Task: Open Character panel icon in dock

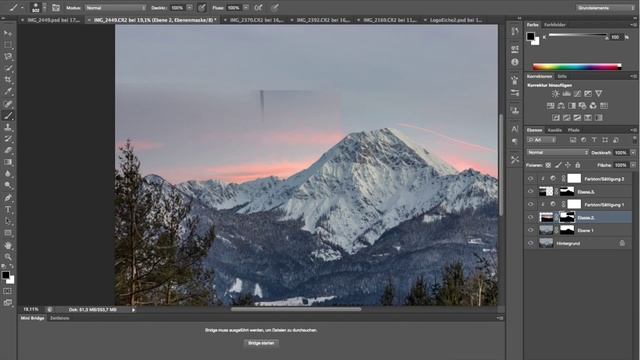Action: pos(515,129)
